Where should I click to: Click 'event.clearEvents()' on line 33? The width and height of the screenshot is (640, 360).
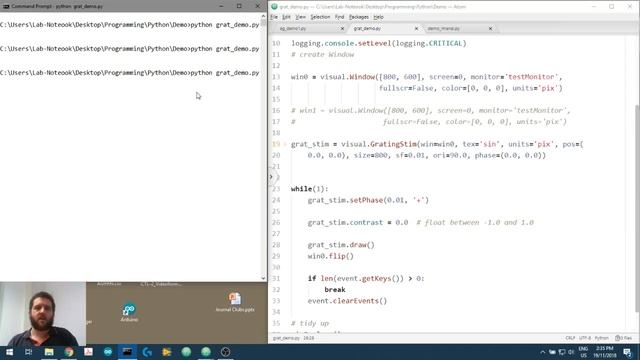347,301
